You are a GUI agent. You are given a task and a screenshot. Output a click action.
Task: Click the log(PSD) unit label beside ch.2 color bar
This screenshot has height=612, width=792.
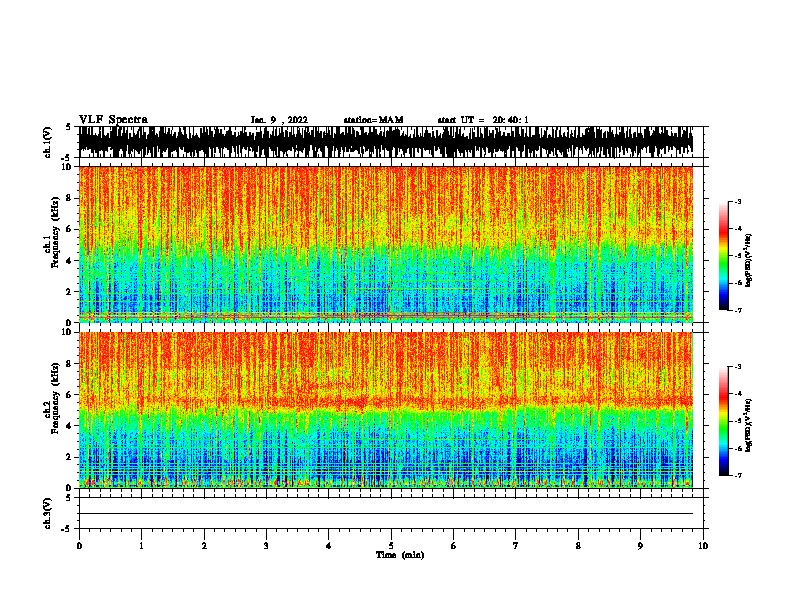(749, 425)
